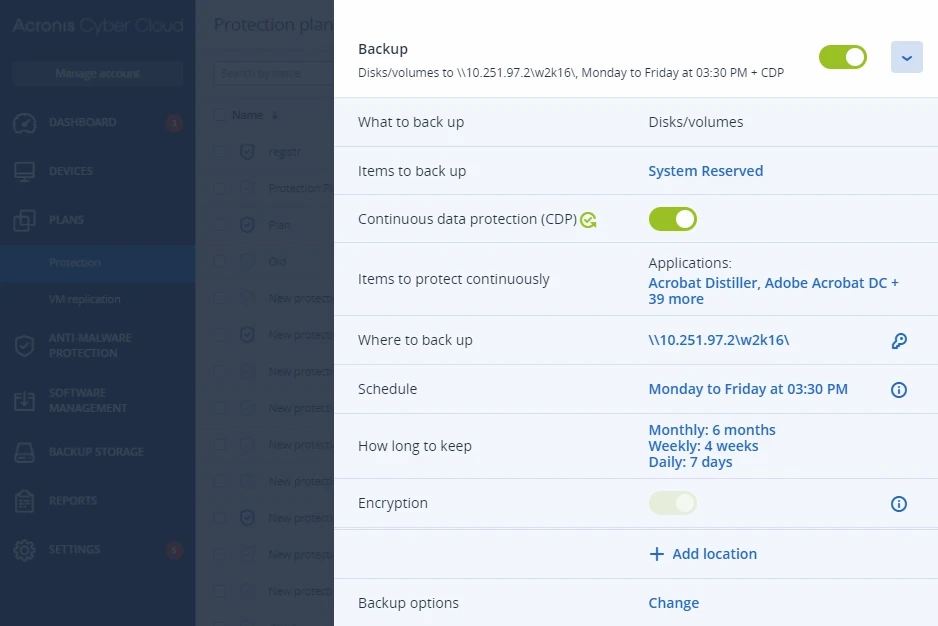Click the Manage account button
The width and height of the screenshot is (938, 626).
[97, 73]
